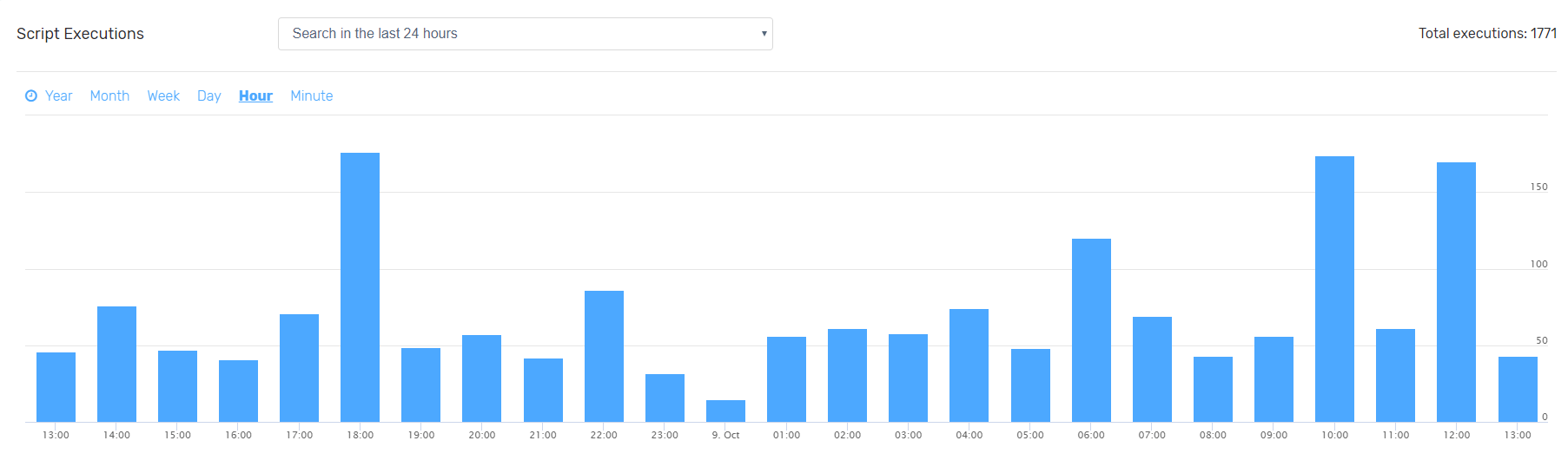Click the 04:00 bar in the chart
This screenshot has height=467, width=1568.
point(969,365)
